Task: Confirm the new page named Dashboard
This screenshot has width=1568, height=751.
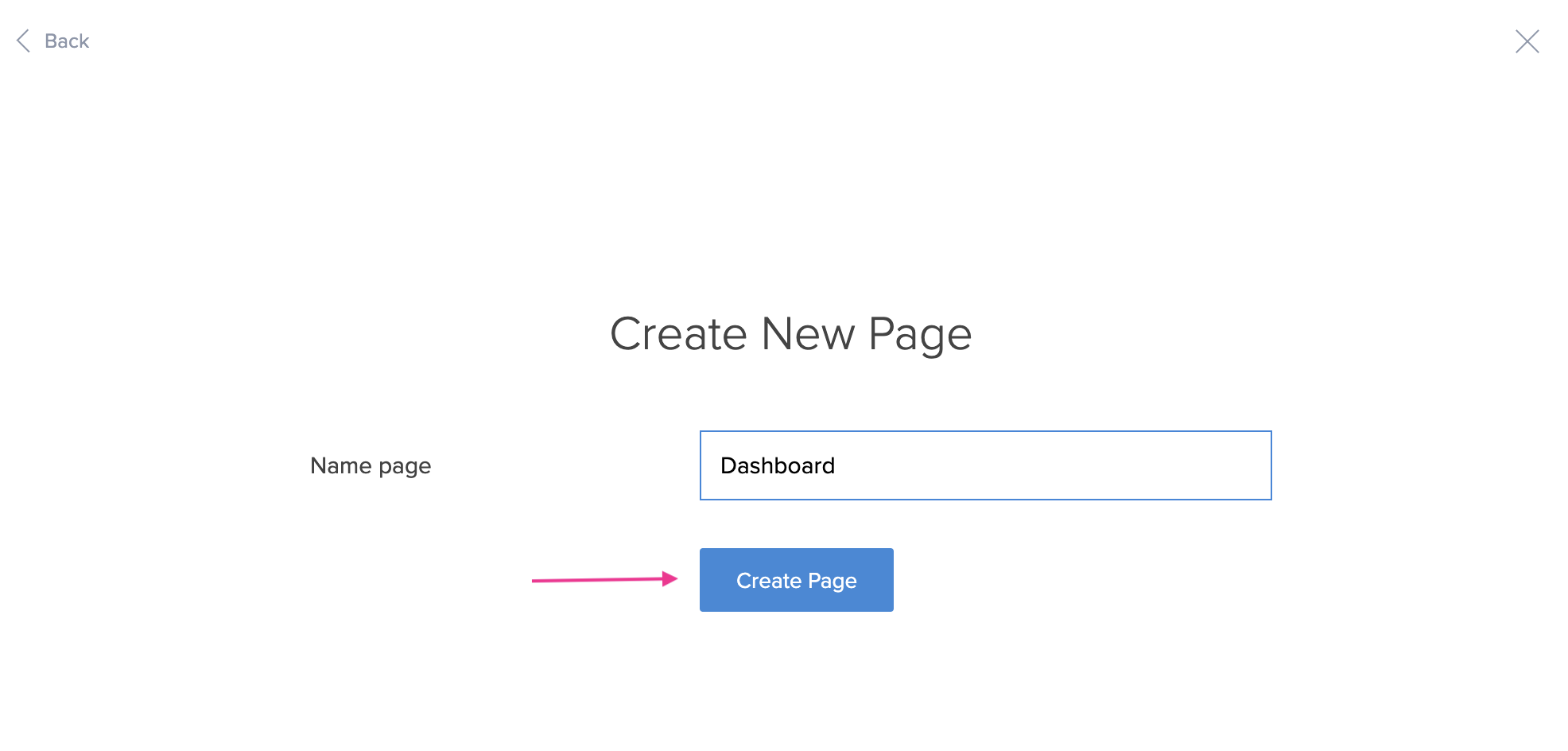Action: [x=796, y=580]
